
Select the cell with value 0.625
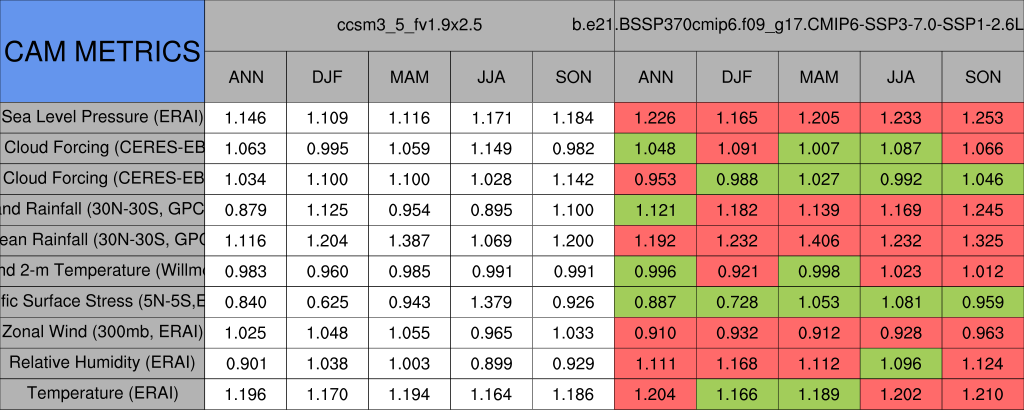pyautogui.click(x=327, y=301)
